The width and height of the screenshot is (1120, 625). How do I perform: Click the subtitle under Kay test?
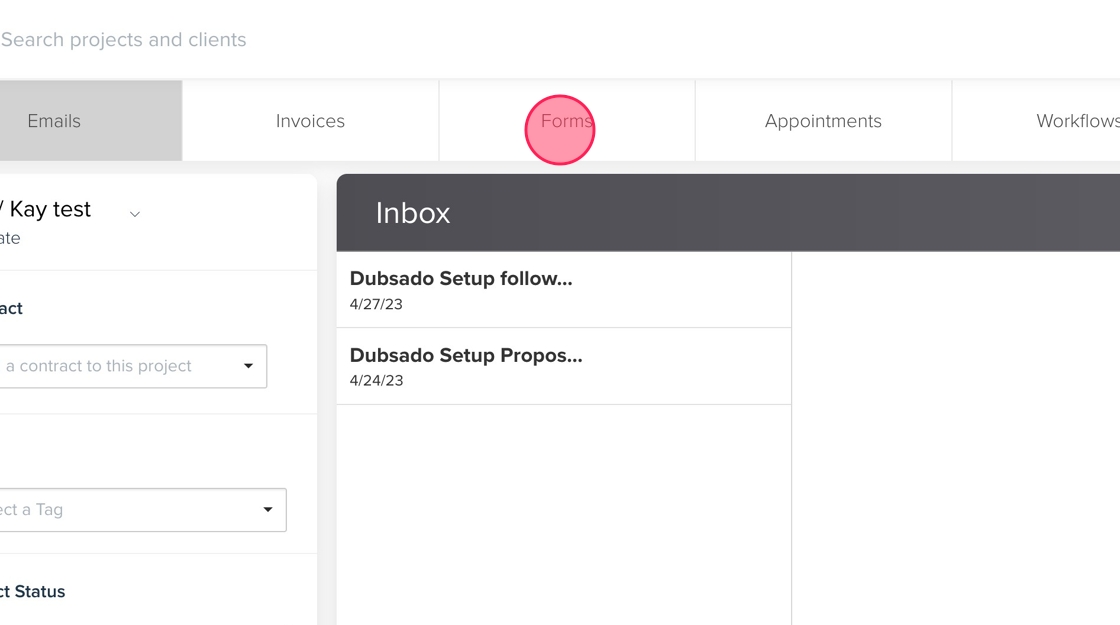pyautogui.click(x=10, y=238)
